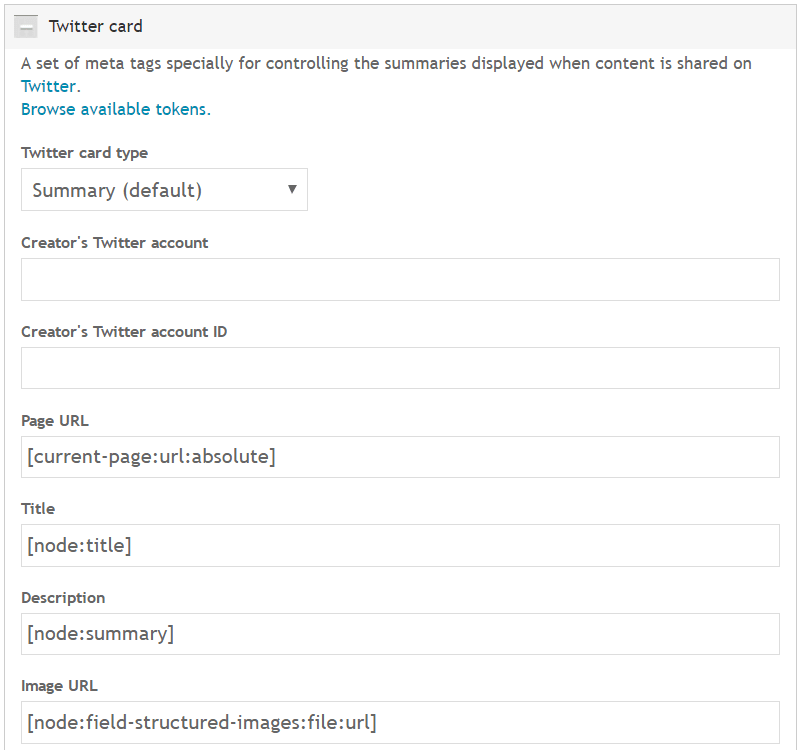Click the collapse icon next to Twitter card
This screenshot has width=802, height=750.
25,26
